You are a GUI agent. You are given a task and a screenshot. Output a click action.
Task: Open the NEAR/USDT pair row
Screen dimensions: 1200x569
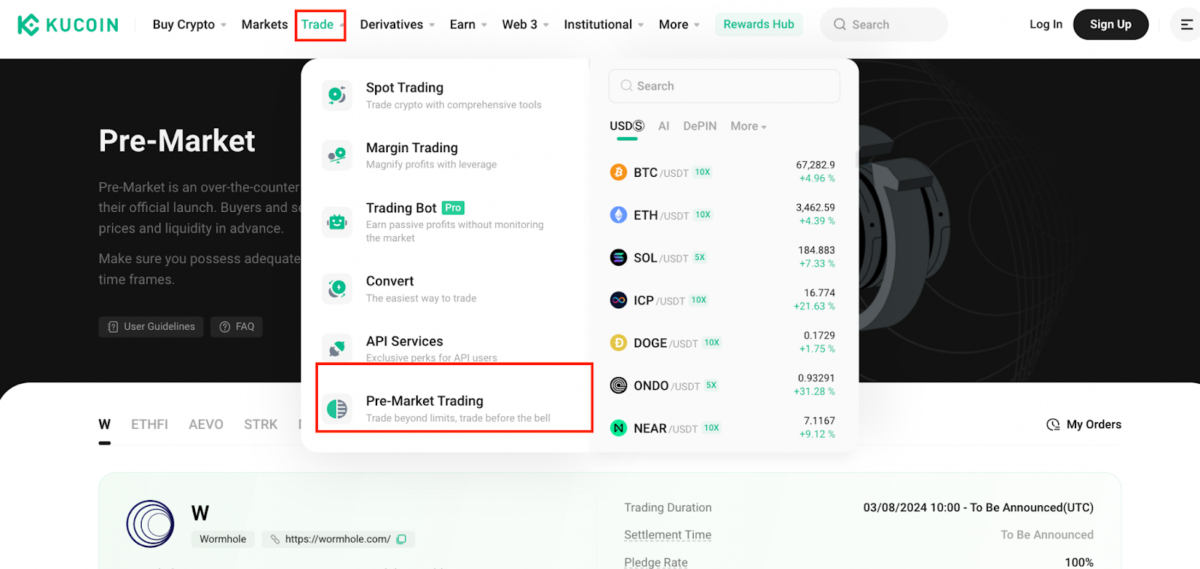pyautogui.click(x=724, y=428)
